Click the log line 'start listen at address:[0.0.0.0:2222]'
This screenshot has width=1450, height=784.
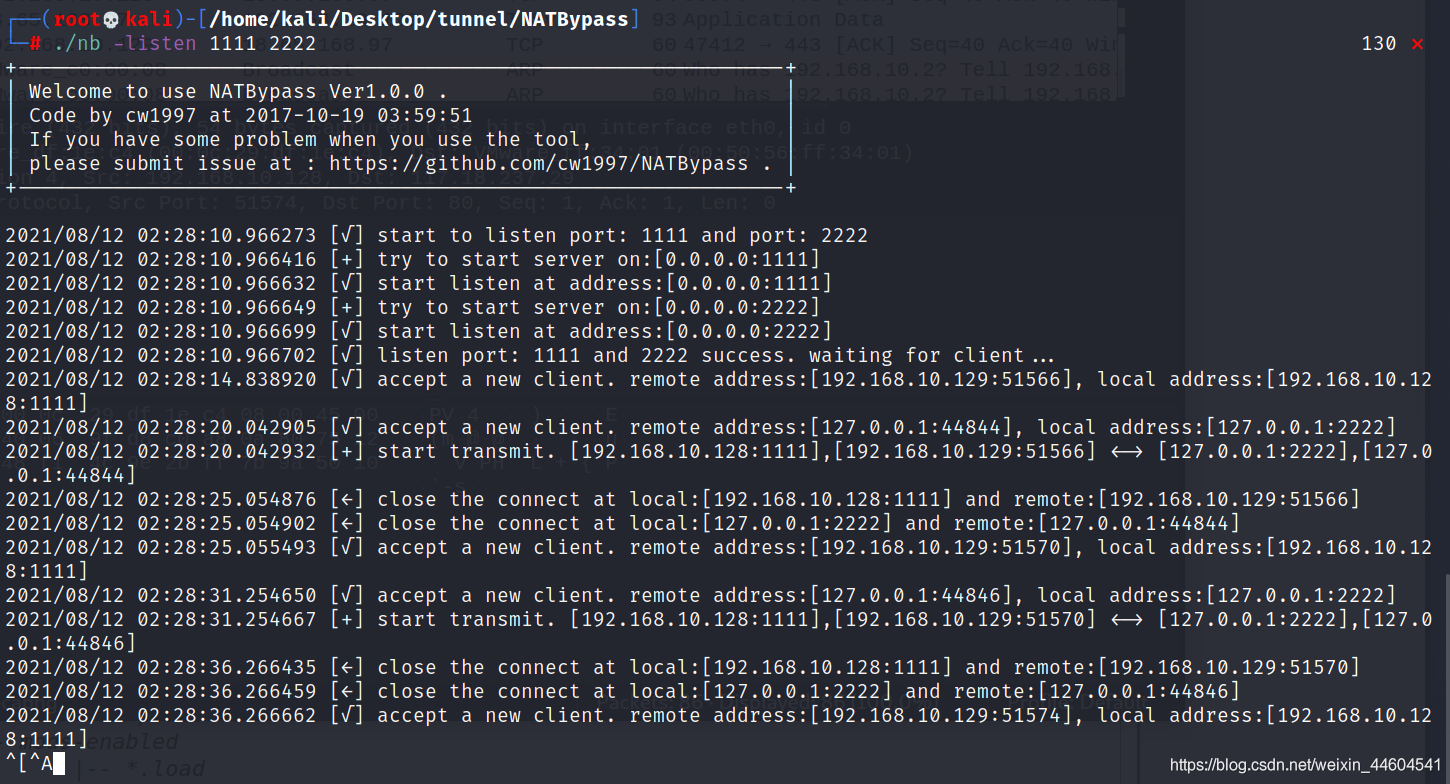[419, 332]
